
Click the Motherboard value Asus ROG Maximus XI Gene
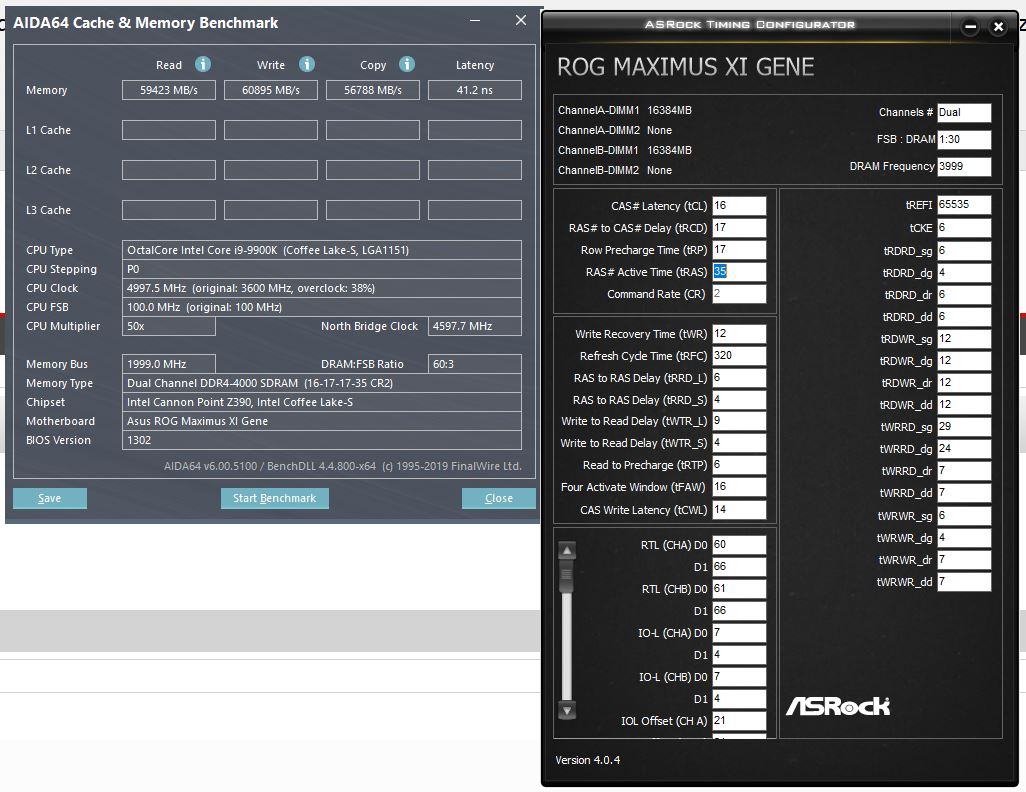tap(322, 421)
